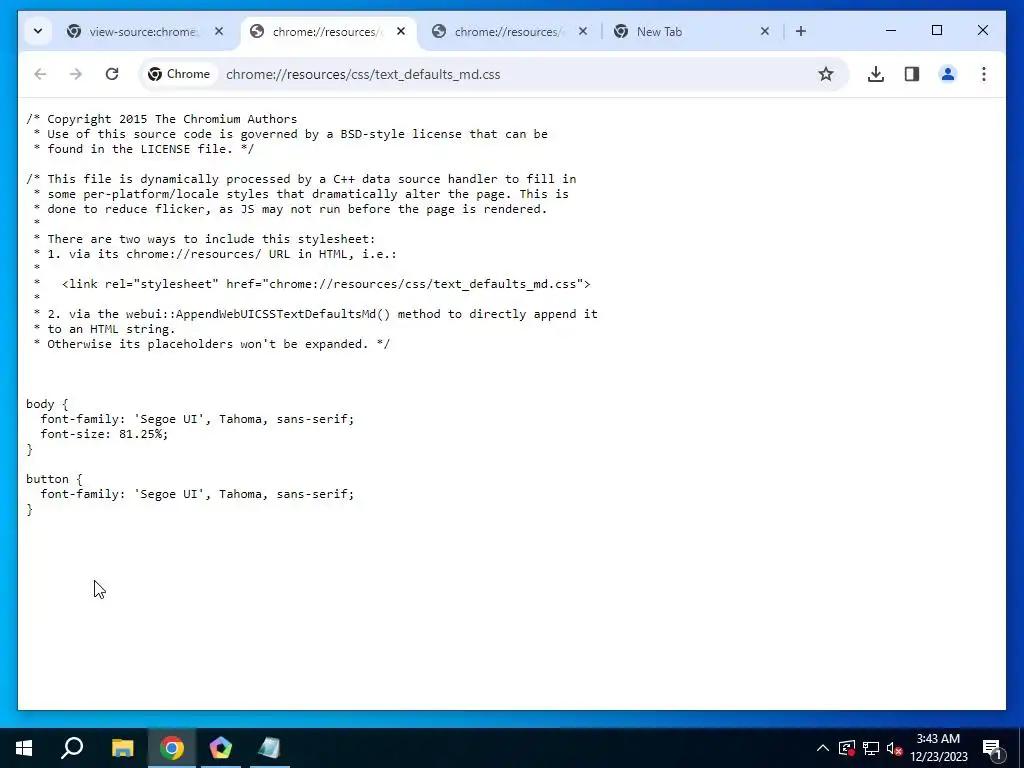Viewport: 1024px width, 768px height.
Task: Close the third tab, titled chrome://resources
Action: point(583,31)
